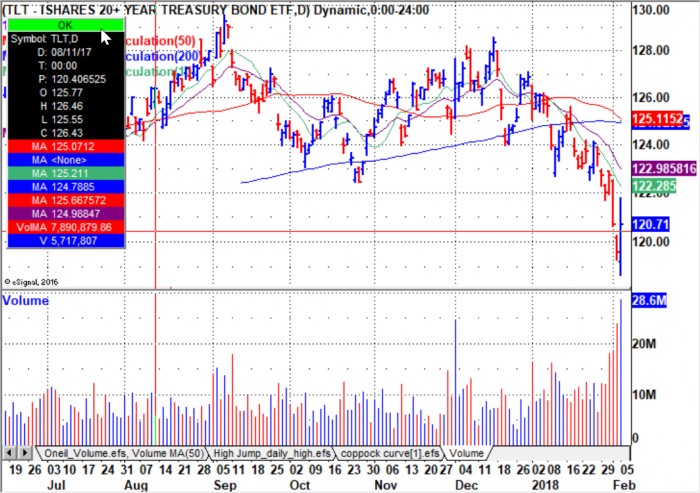Click the H 126.46 high value
The height and width of the screenshot is (493, 700).
point(61,106)
